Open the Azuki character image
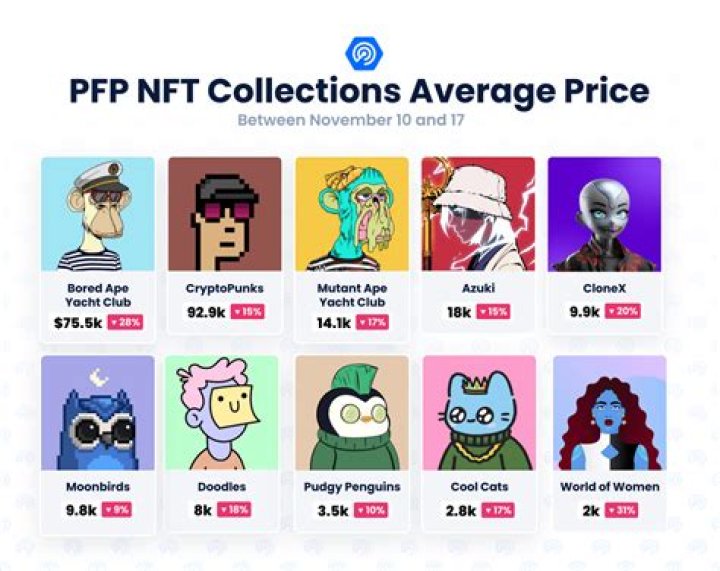The height and width of the screenshot is (571, 720). 478,213
